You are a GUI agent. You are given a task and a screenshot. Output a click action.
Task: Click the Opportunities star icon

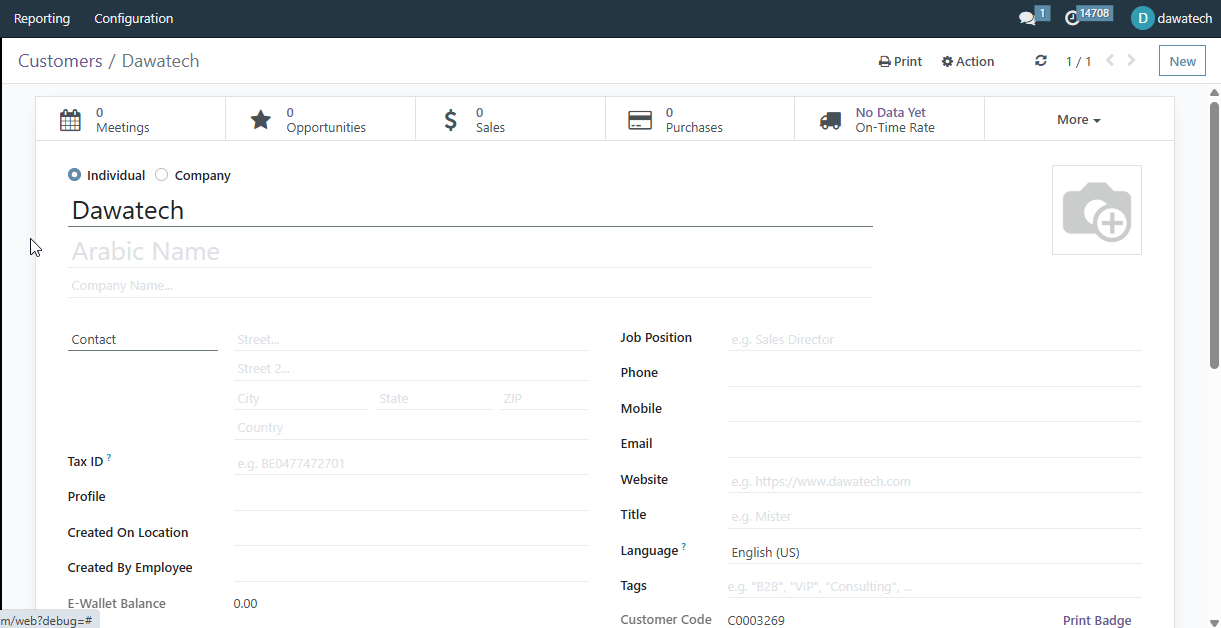[x=260, y=120]
